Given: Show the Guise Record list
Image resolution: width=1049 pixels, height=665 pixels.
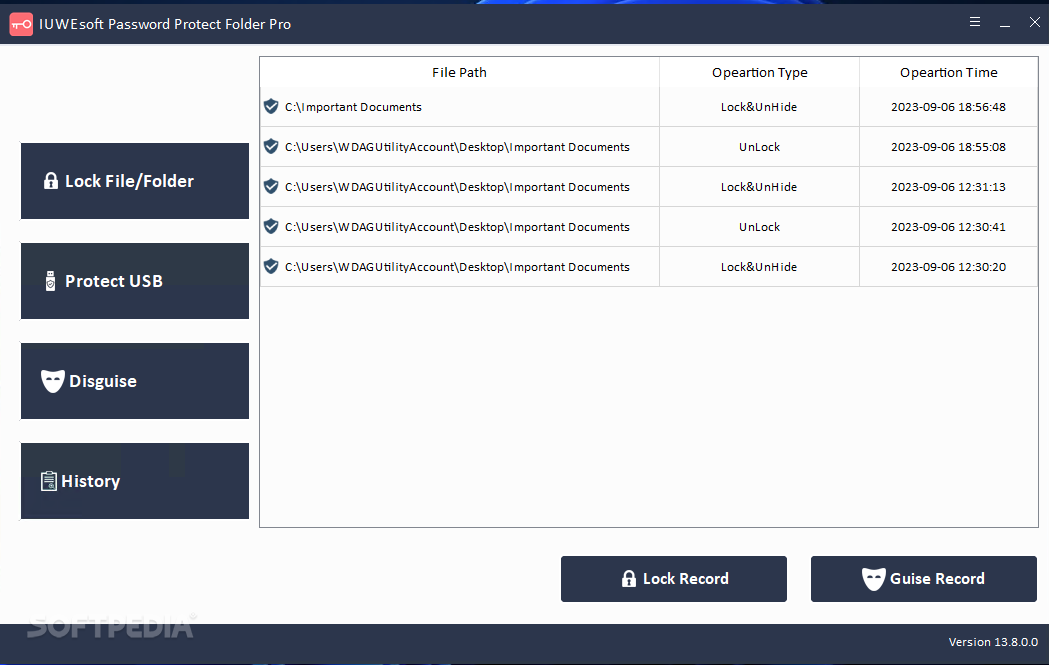Looking at the screenshot, I should tap(924, 579).
